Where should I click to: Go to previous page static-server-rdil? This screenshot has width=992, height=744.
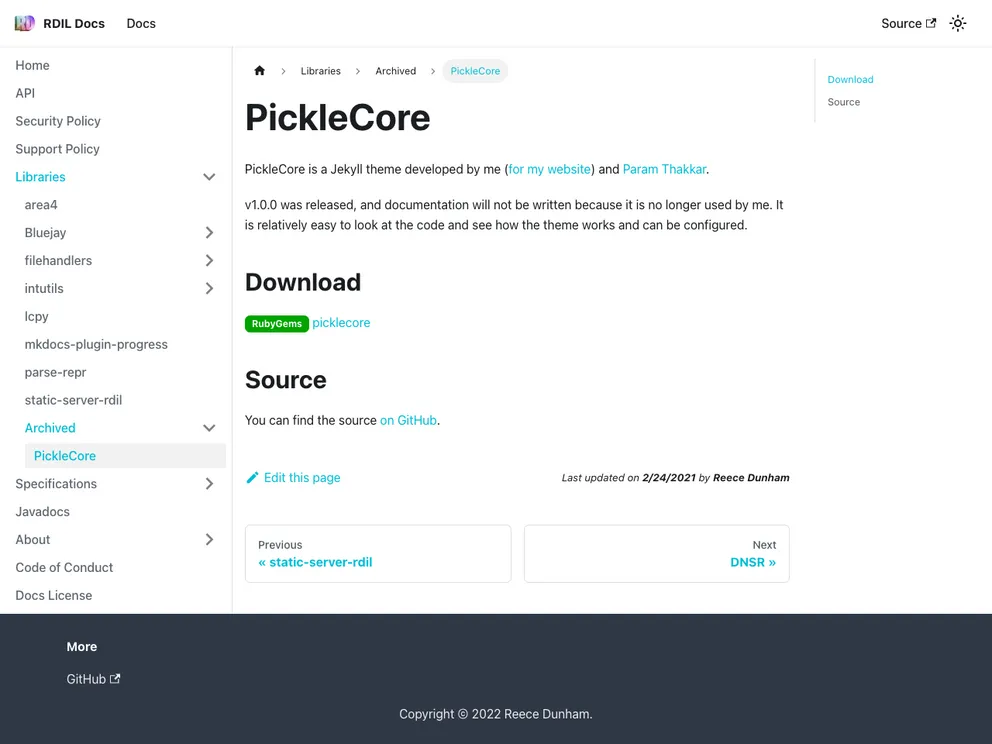pos(378,554)
